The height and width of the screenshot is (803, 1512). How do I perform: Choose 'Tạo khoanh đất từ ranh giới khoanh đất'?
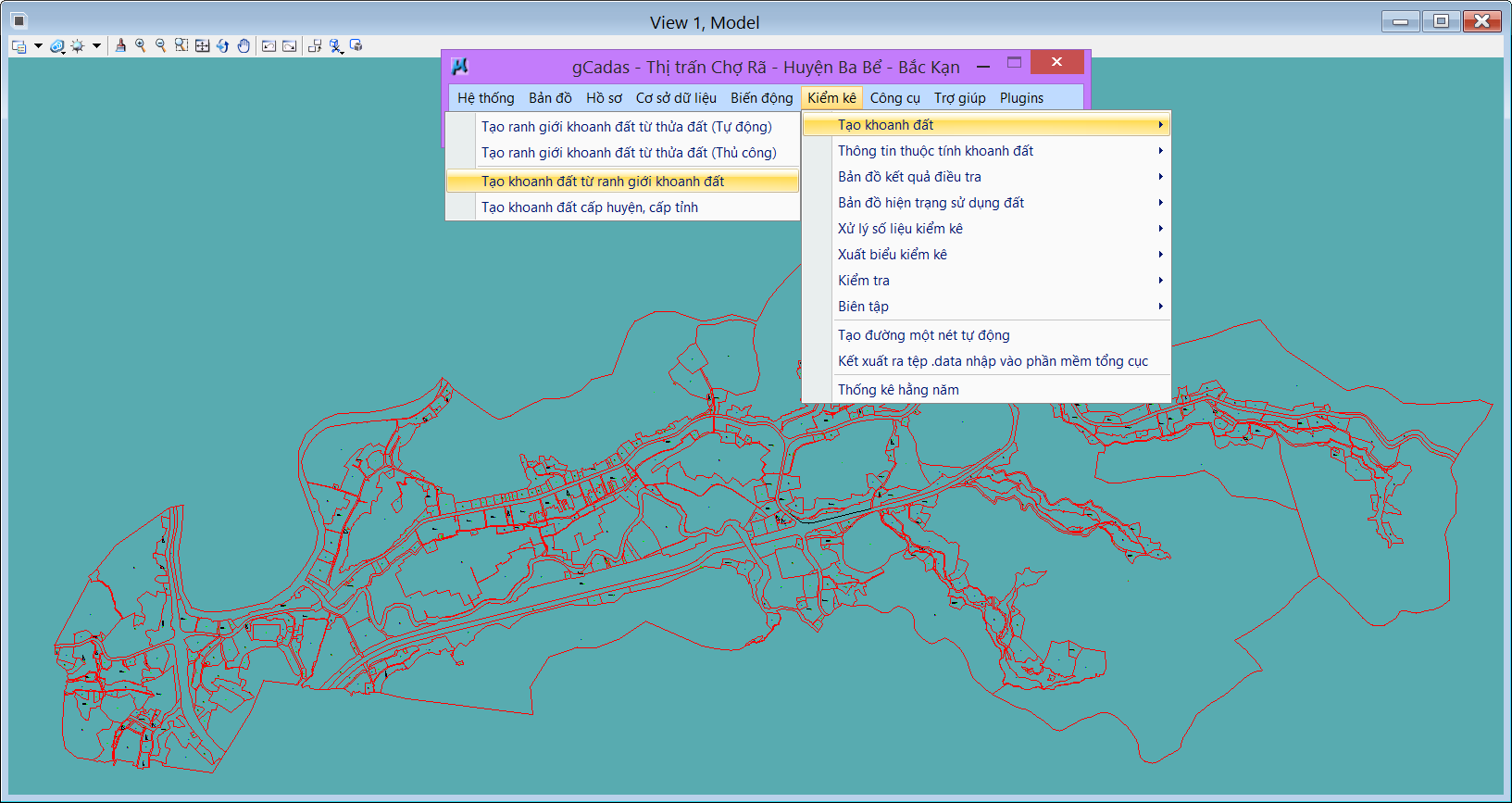[603, 182]
